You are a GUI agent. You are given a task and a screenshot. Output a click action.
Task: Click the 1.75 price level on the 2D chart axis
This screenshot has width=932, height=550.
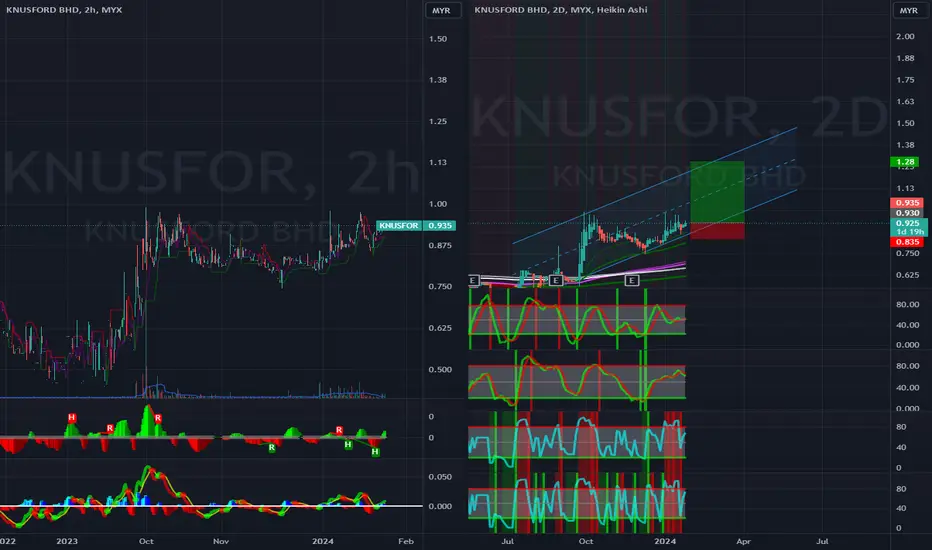(905, 80)
